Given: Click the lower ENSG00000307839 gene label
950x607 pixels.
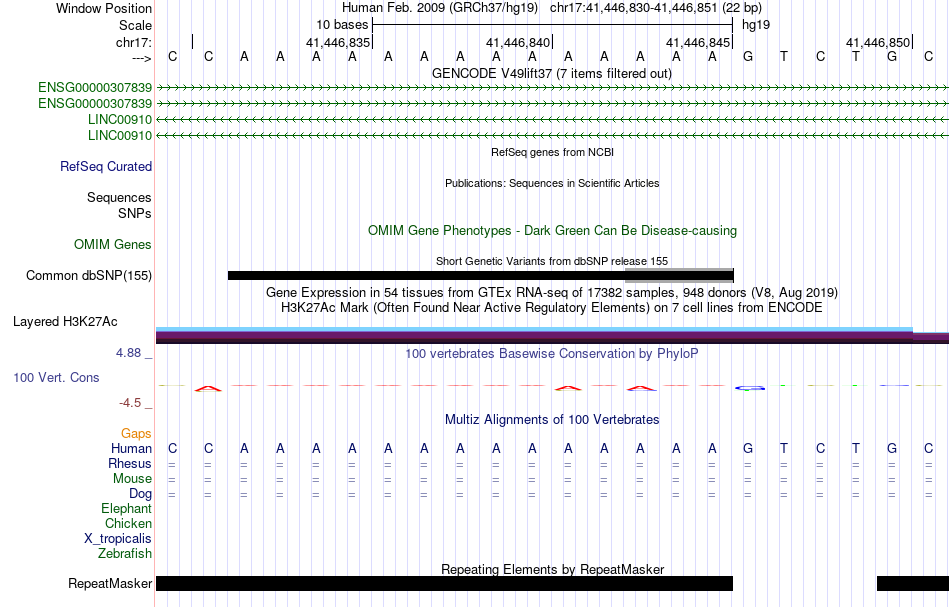Looking at the screenshot, I should 95,104.
